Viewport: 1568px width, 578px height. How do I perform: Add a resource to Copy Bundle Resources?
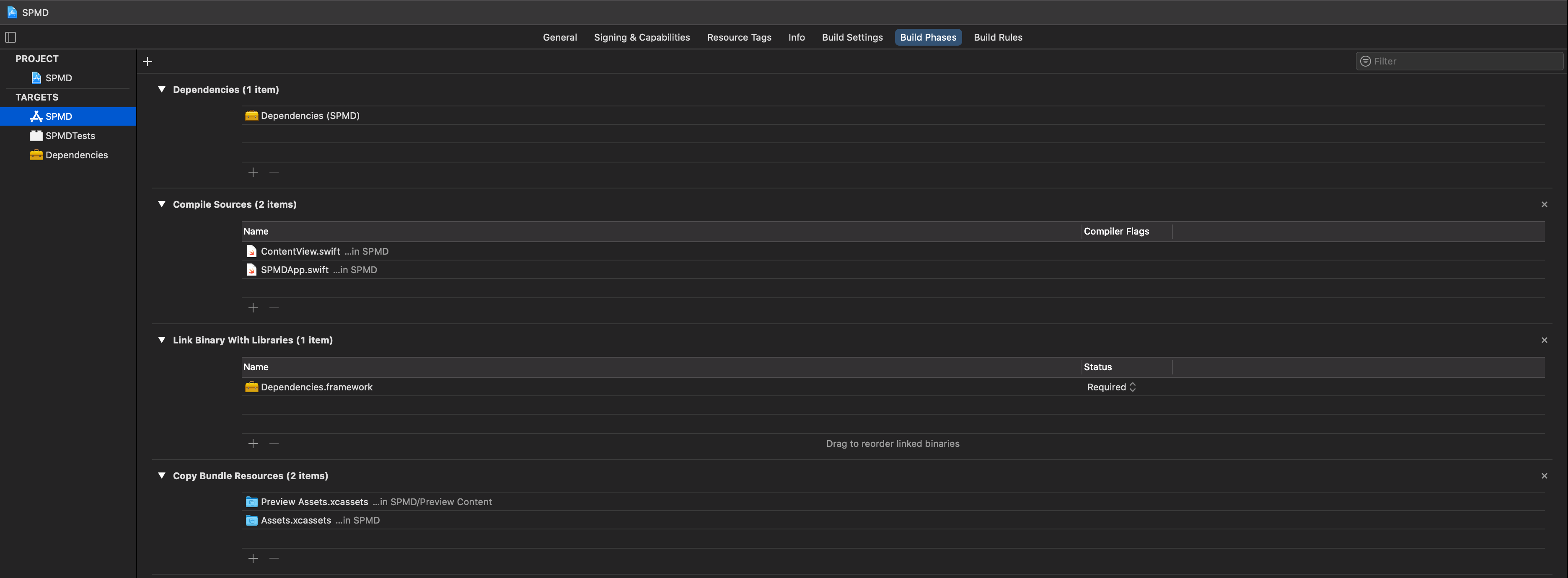point(253,558)
